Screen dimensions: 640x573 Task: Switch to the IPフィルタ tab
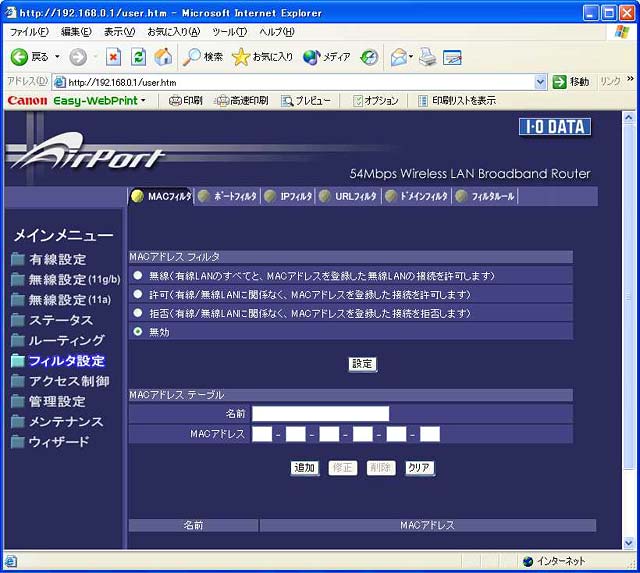(x=288, y=196)
